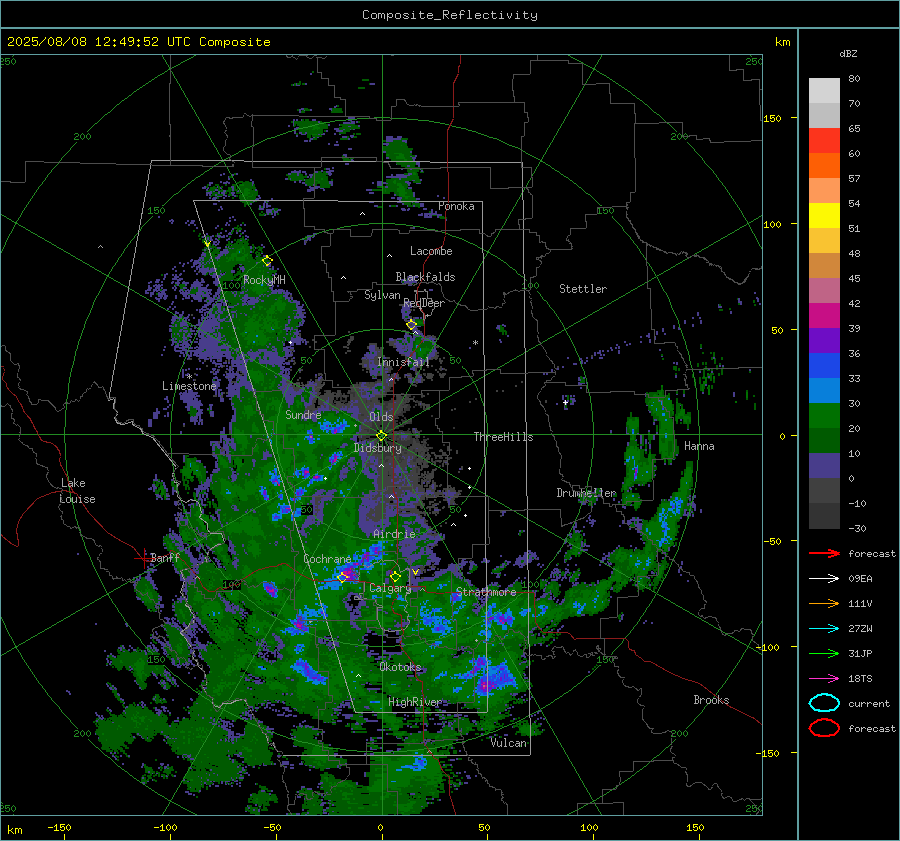900x841 pixels.
Task: Click the Ponoka town label
Action: pos(456,206)
